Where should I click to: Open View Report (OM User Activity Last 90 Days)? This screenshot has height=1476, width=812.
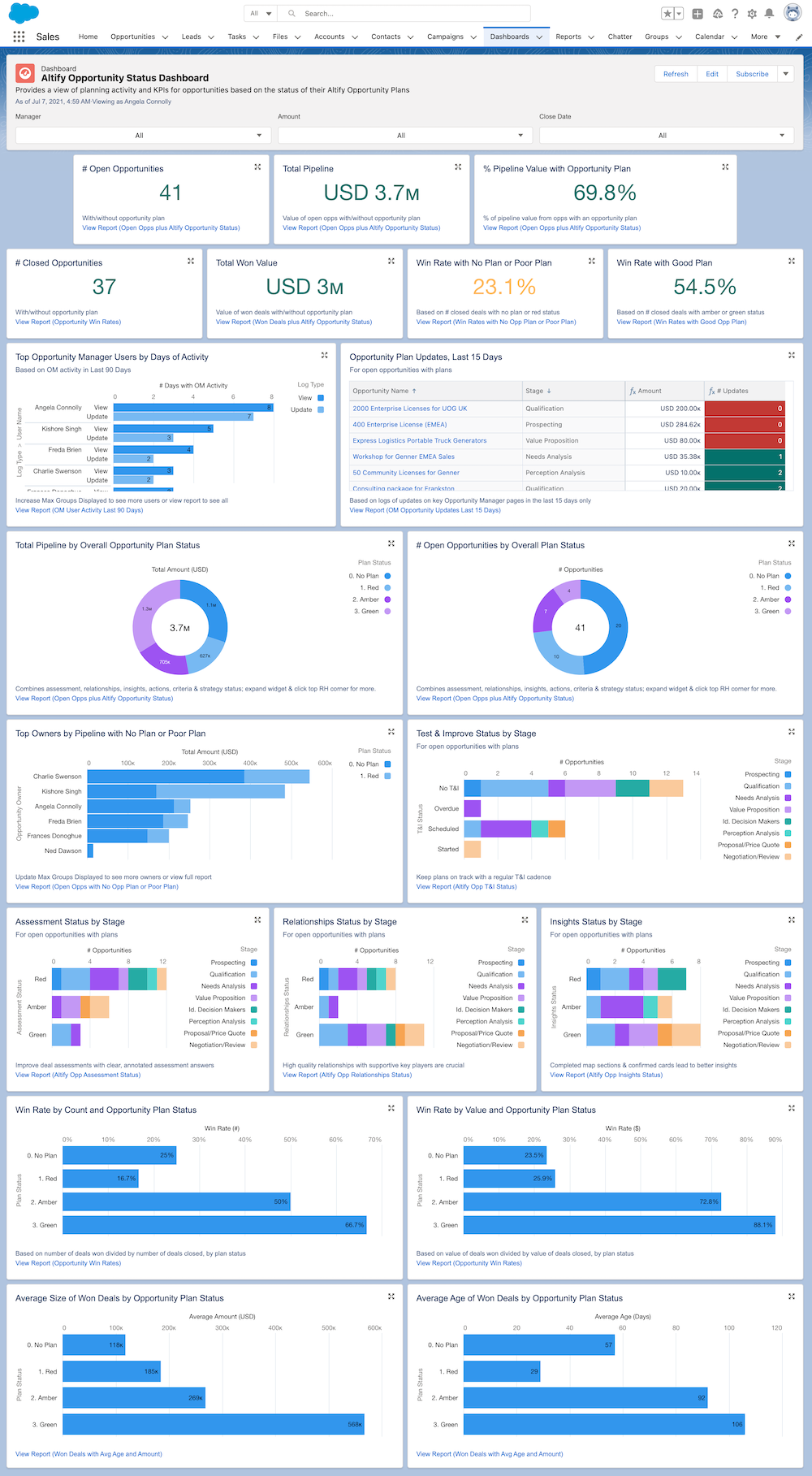(80, 510)
